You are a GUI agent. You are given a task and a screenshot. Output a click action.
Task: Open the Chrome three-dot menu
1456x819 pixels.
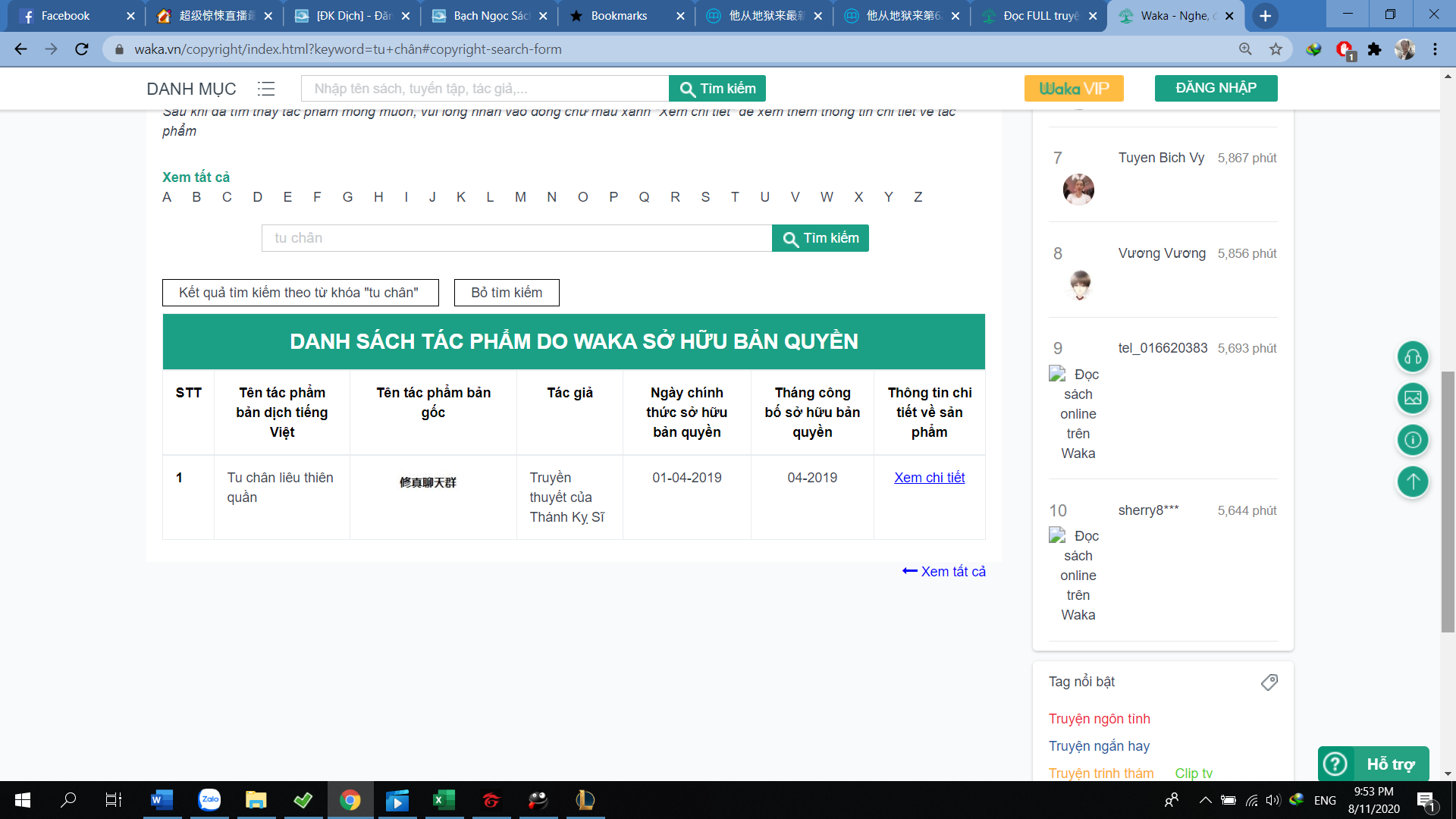(x=1435, y=49)
